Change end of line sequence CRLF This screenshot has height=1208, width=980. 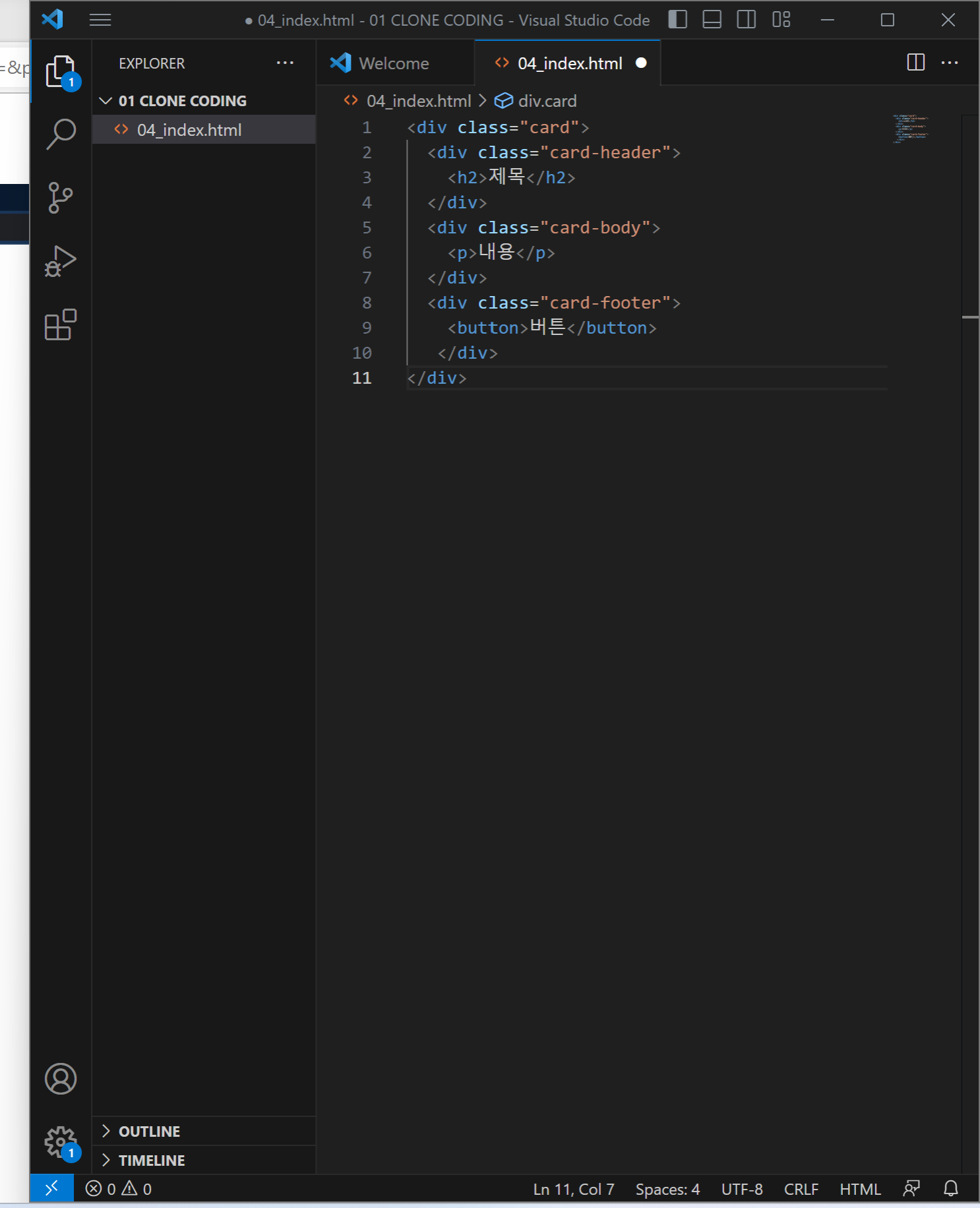point(801,1189)
